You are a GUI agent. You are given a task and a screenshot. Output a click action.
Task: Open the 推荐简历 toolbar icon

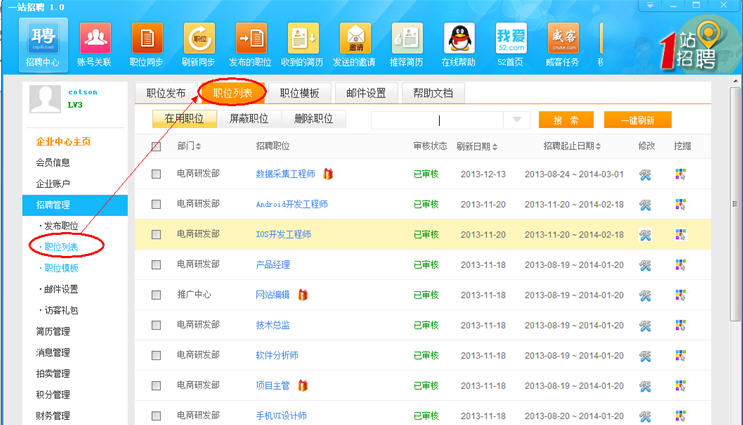click(x=407, y=45)
